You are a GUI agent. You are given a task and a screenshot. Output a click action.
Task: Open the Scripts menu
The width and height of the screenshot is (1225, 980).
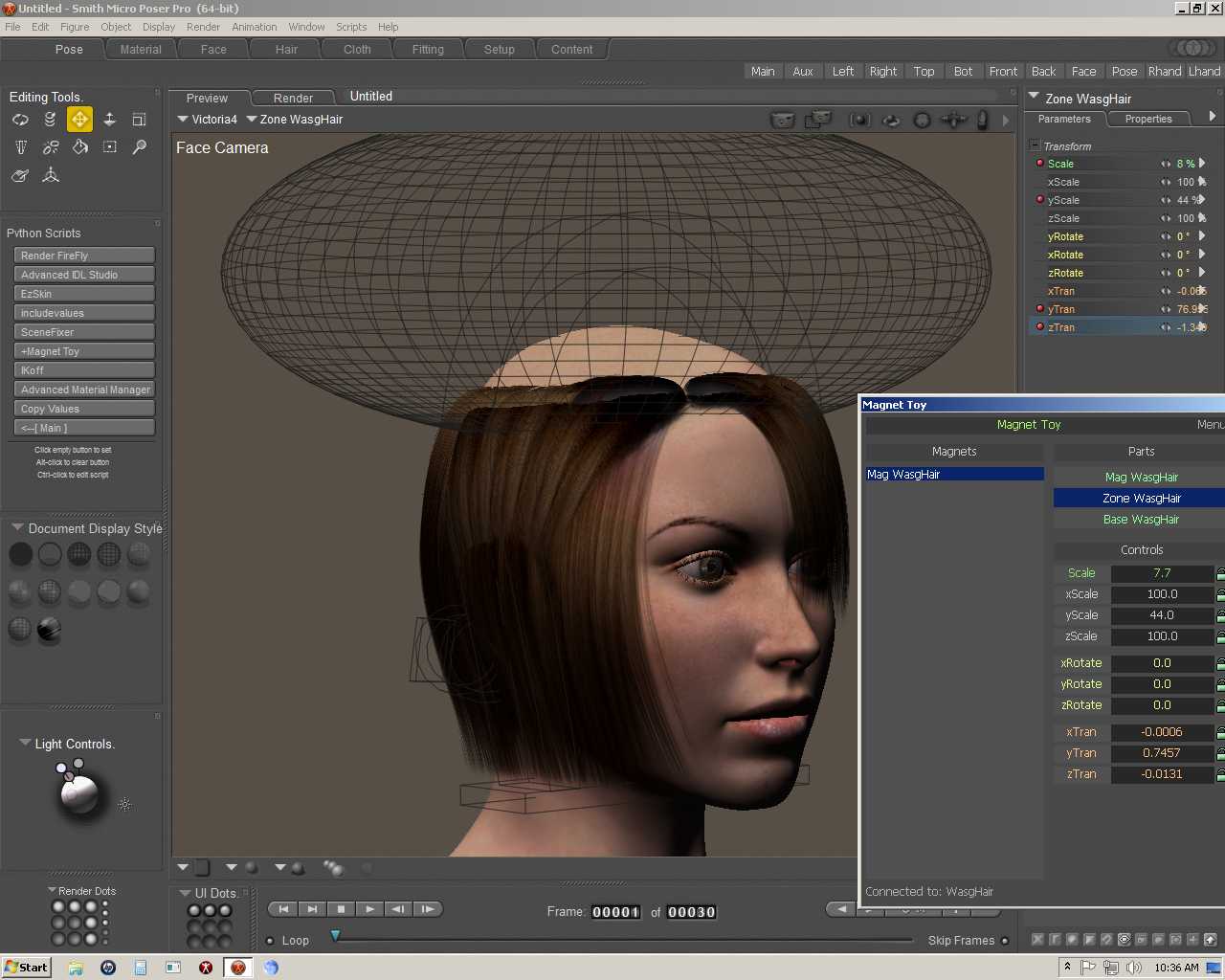(351, 27)
